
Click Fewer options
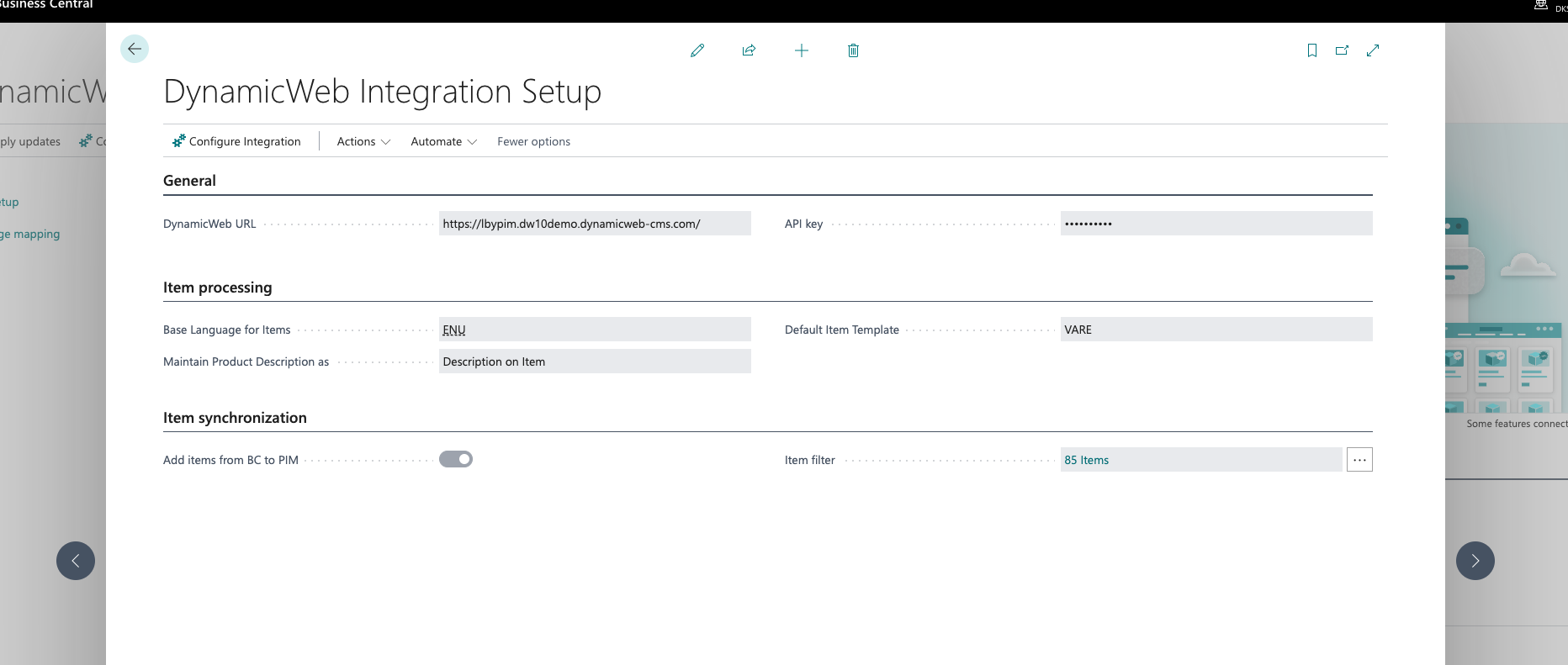pyautogui.click(x=533, y=141)
